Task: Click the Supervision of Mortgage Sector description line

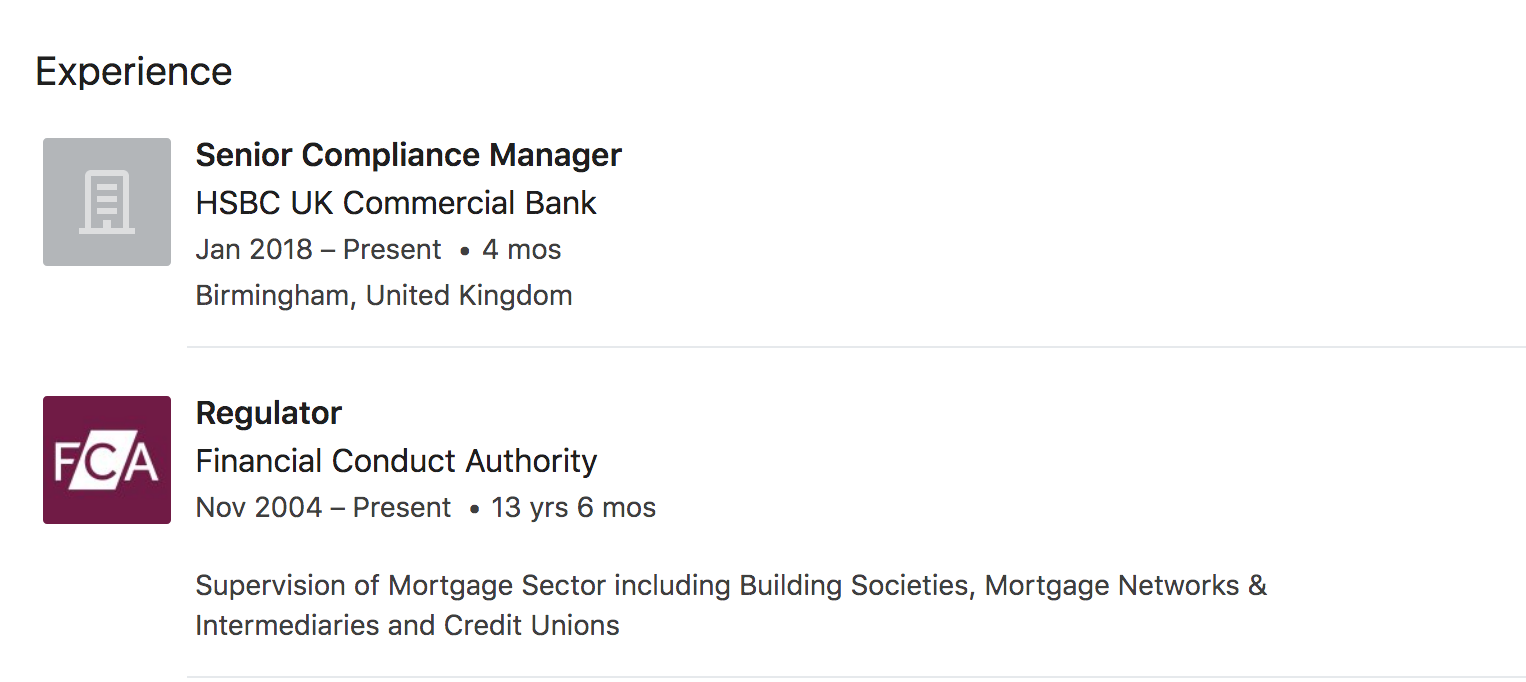Action: (732, 585)
